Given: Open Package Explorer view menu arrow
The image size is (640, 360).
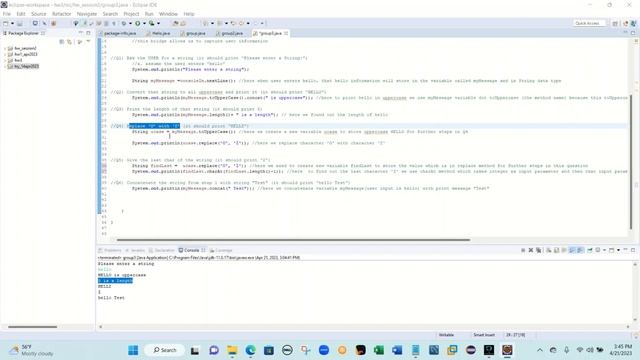Looking at the screenshot, I should click(x=88, y=42).
